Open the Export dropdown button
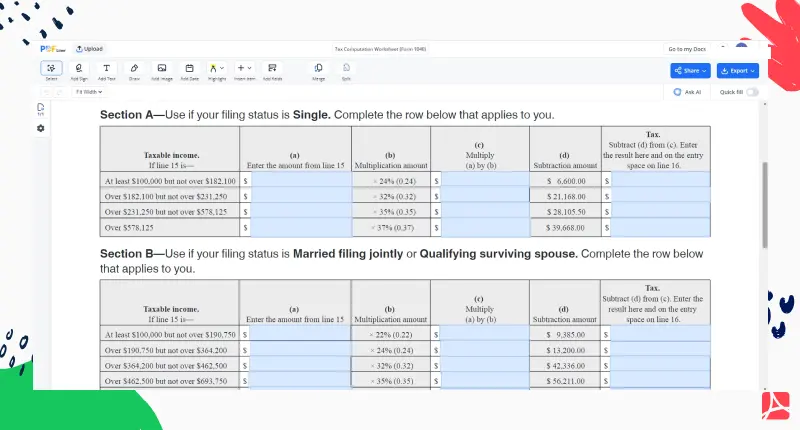 pos(738,70)
